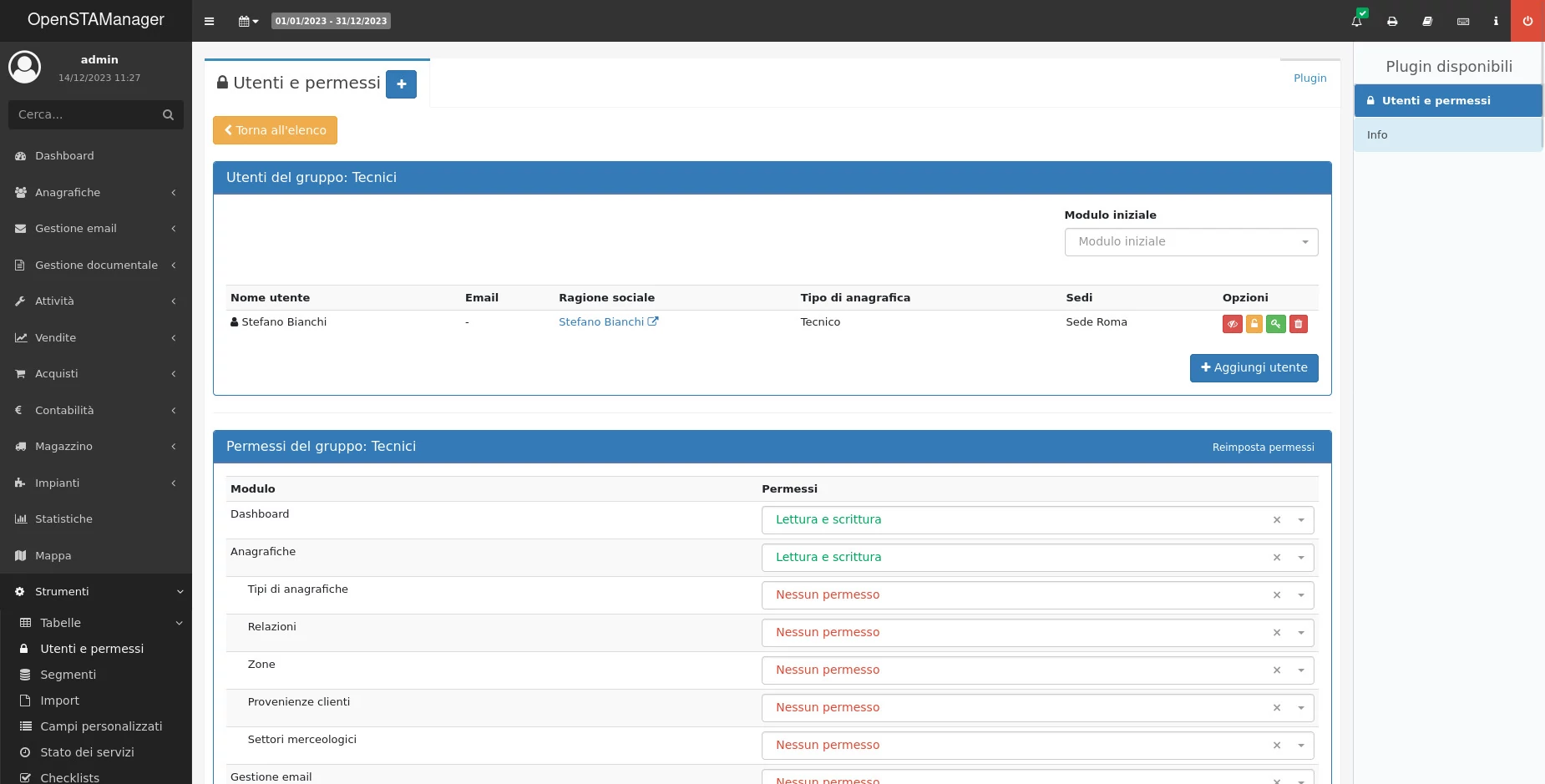Clear Tipi di anagrafiche permission
The image size is (1545, 784).
[x=1276, y=595]
